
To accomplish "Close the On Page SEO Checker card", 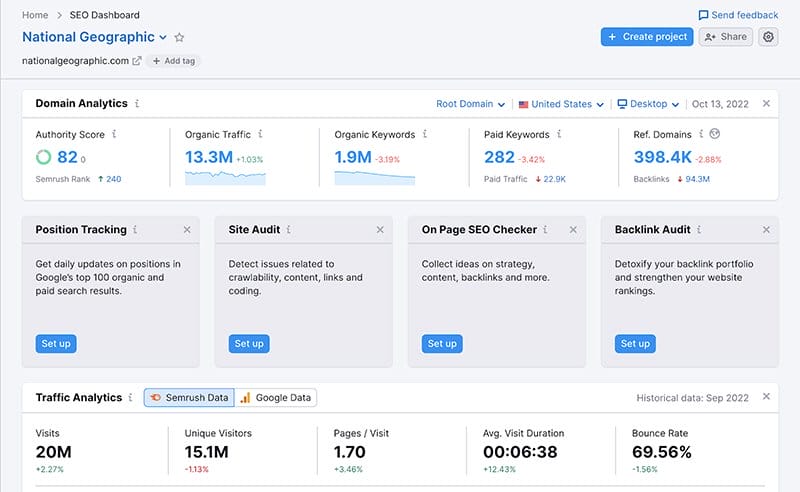I will tap(573, 230).
